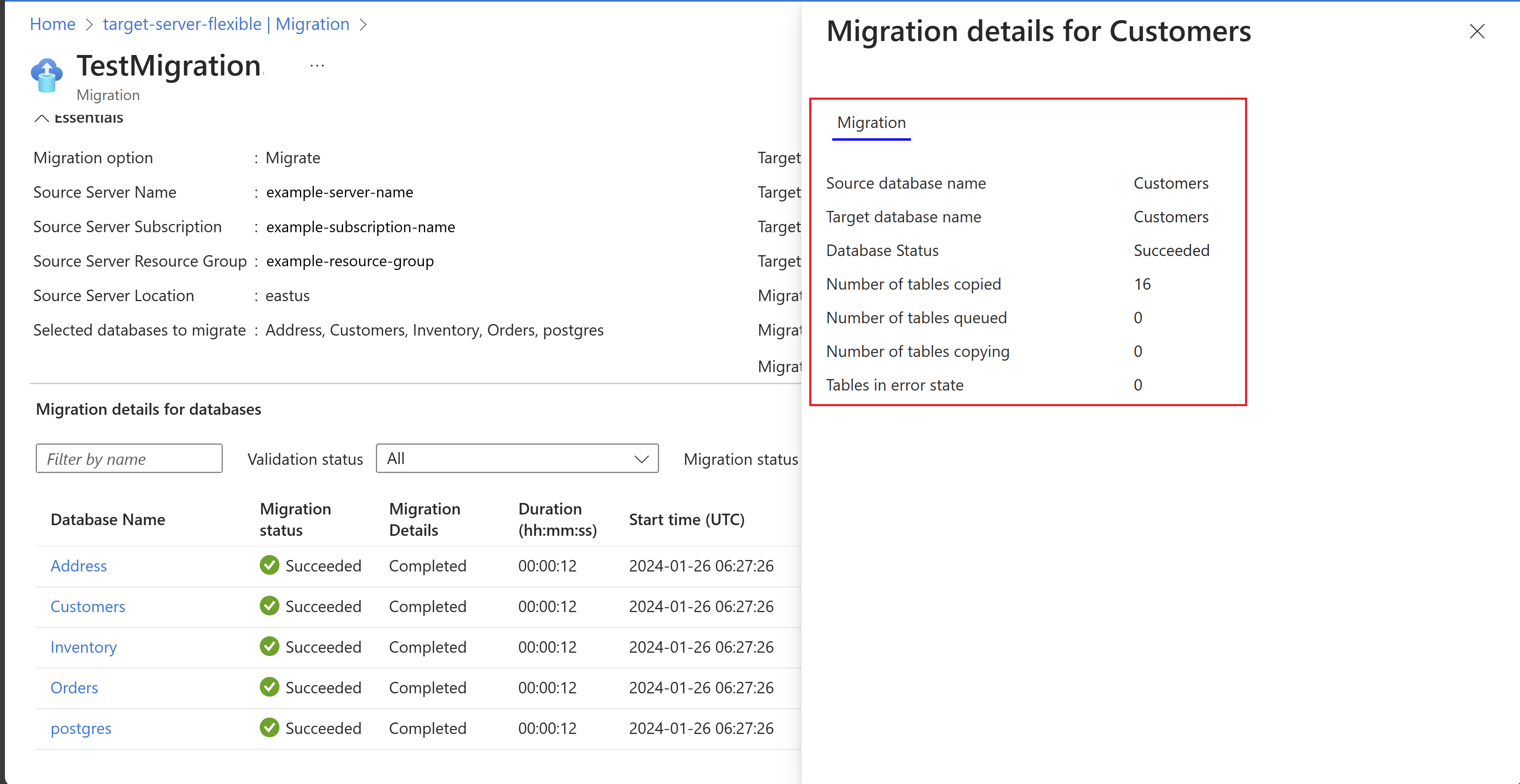Open the ellipsis more options menu

pos(317,66)
